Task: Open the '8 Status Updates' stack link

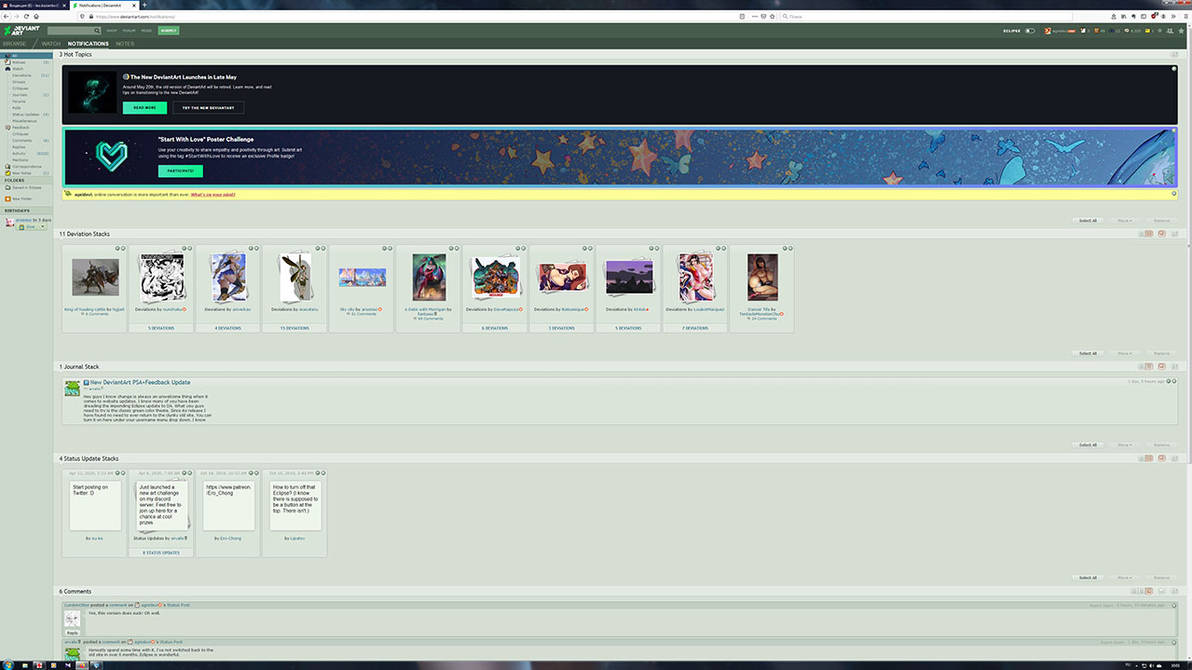Action: point(161,553)
